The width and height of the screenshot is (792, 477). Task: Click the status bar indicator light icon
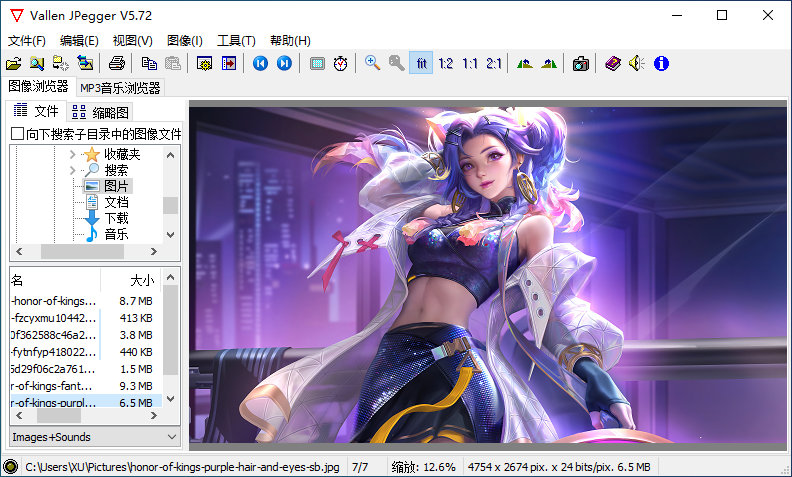[10, 467]
